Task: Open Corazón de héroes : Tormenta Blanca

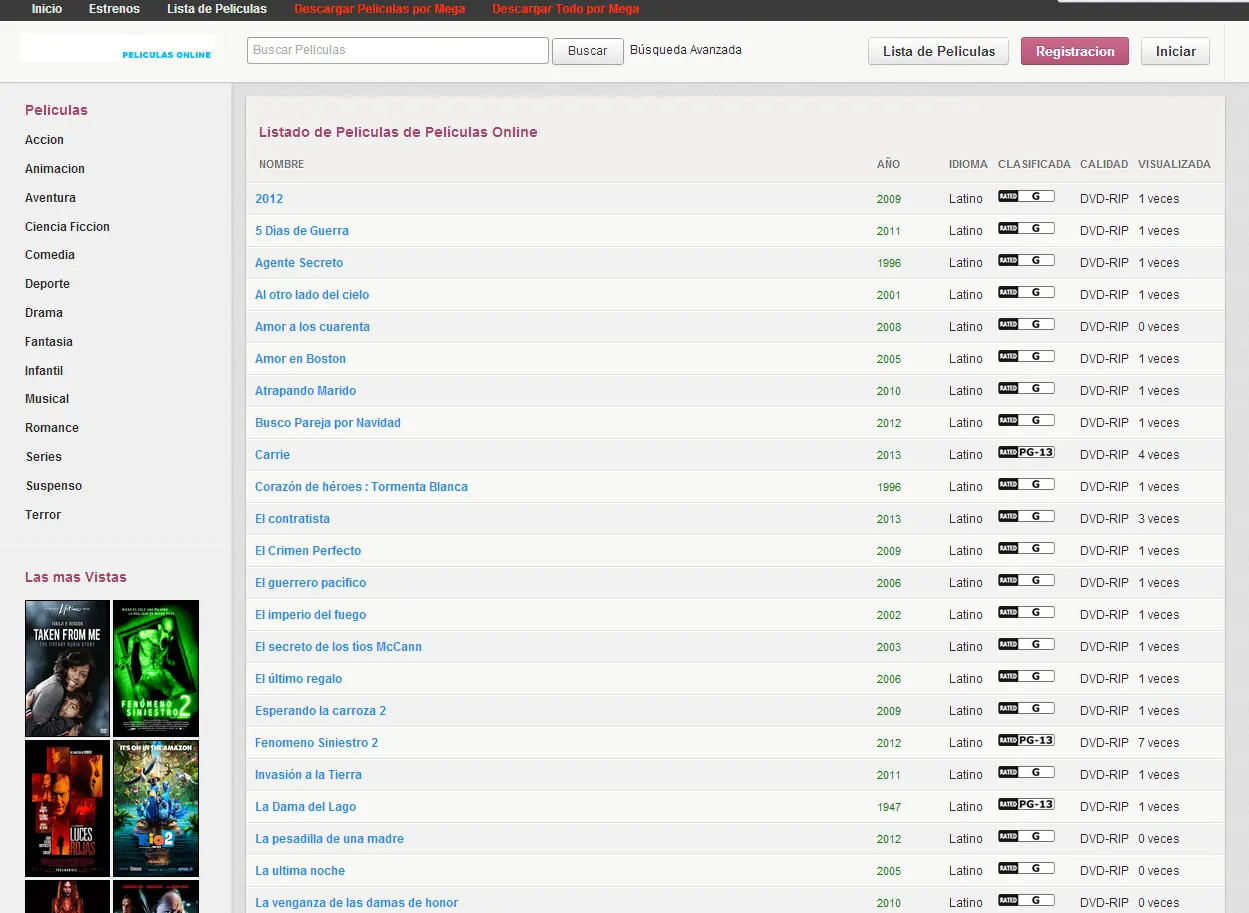Action: [361, 487]
